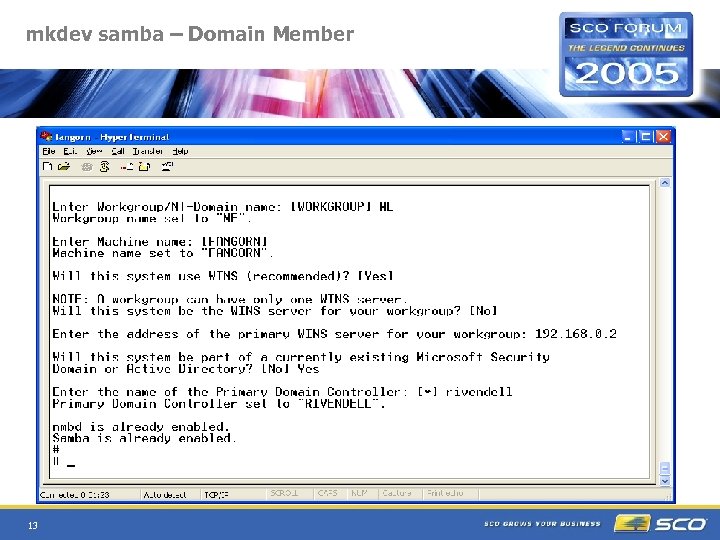Close the HyperTerminal window
The image size is (720, 540).
coord(663,136)
